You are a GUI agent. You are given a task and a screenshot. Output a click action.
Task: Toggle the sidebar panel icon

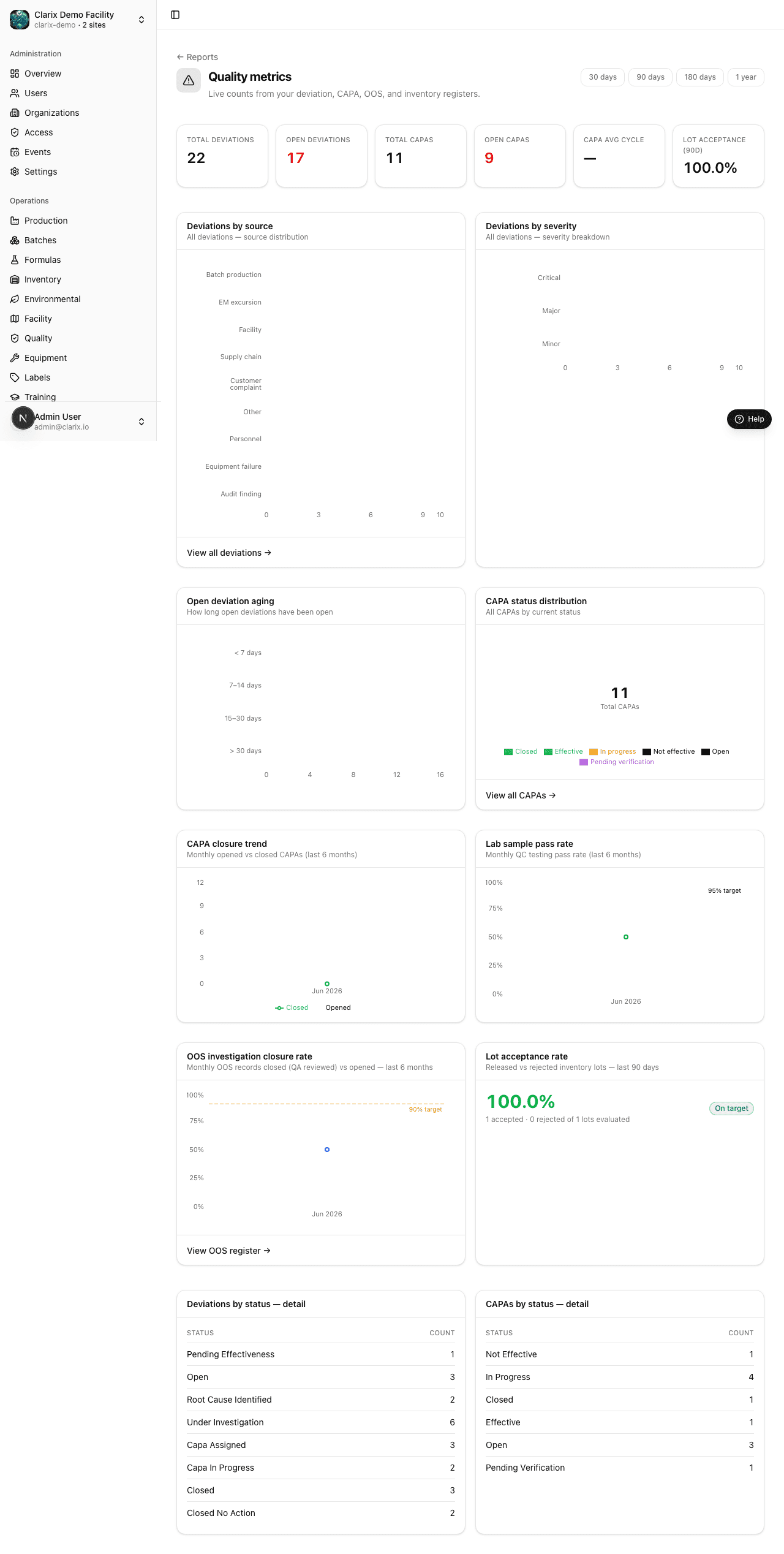(175, 15)
